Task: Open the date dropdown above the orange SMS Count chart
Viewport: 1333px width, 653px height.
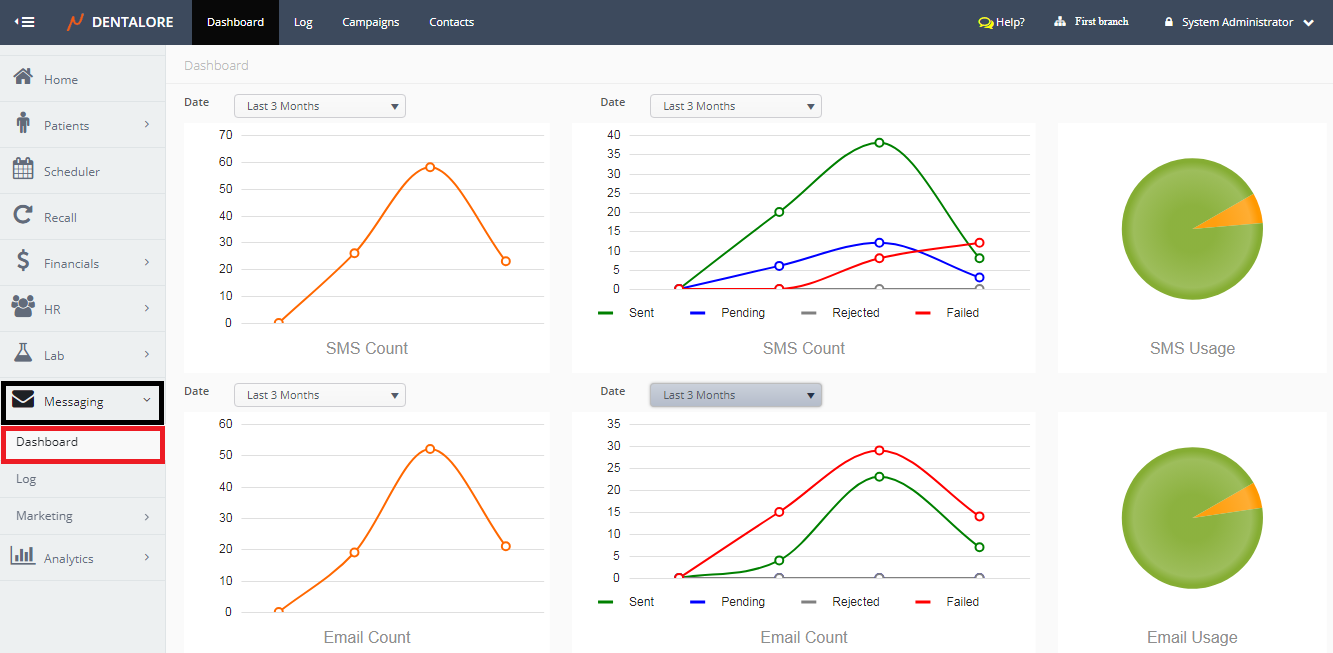Action: (x=320, y=106)
